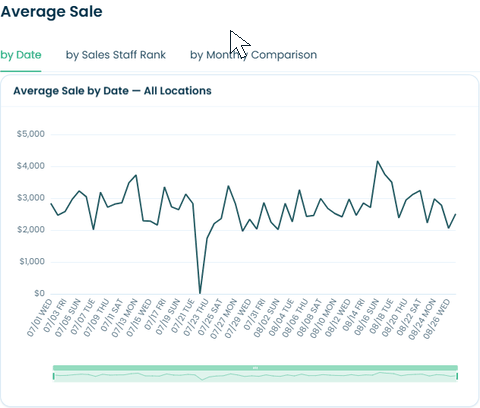
Task: Click the Average Sale page heading
Action: pyautogui.click(x=51, y=12)
